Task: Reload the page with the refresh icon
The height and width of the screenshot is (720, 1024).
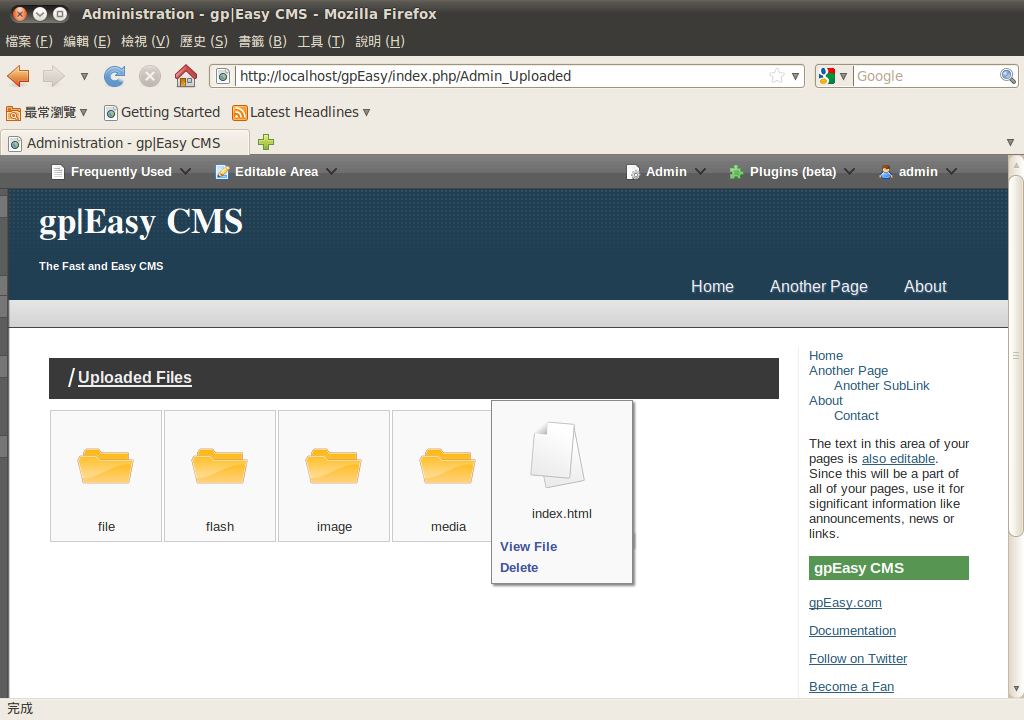Action: (115, 76)
